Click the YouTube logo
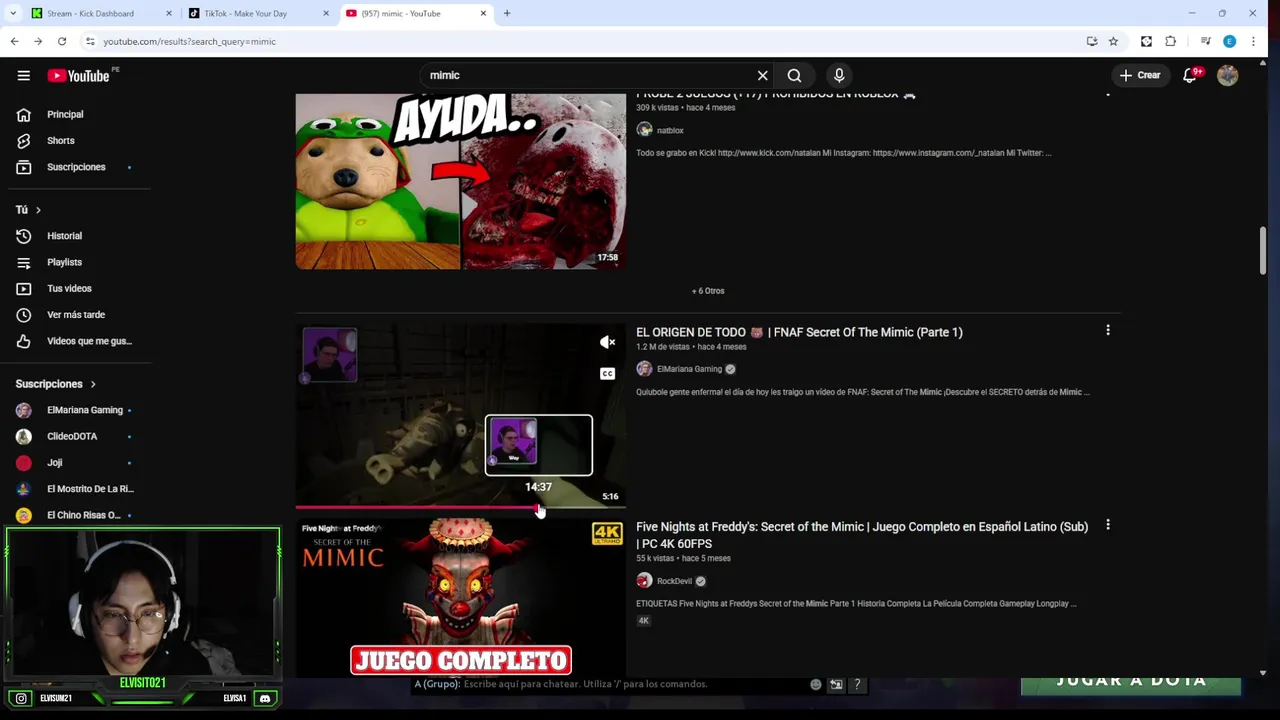1280x720 pixels. pyautogui.click(x=78, y=76)
